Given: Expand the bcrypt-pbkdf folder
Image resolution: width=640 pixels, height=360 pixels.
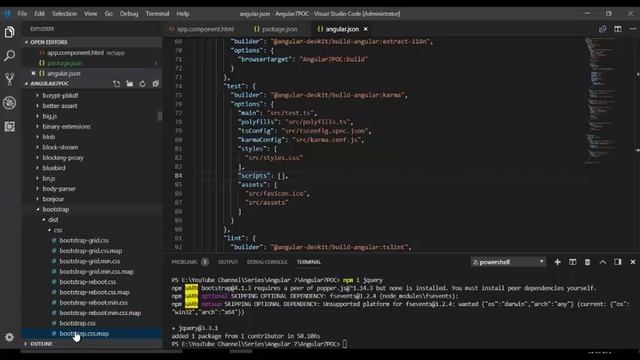Looking at the screenshot, I should coord(60,96).
